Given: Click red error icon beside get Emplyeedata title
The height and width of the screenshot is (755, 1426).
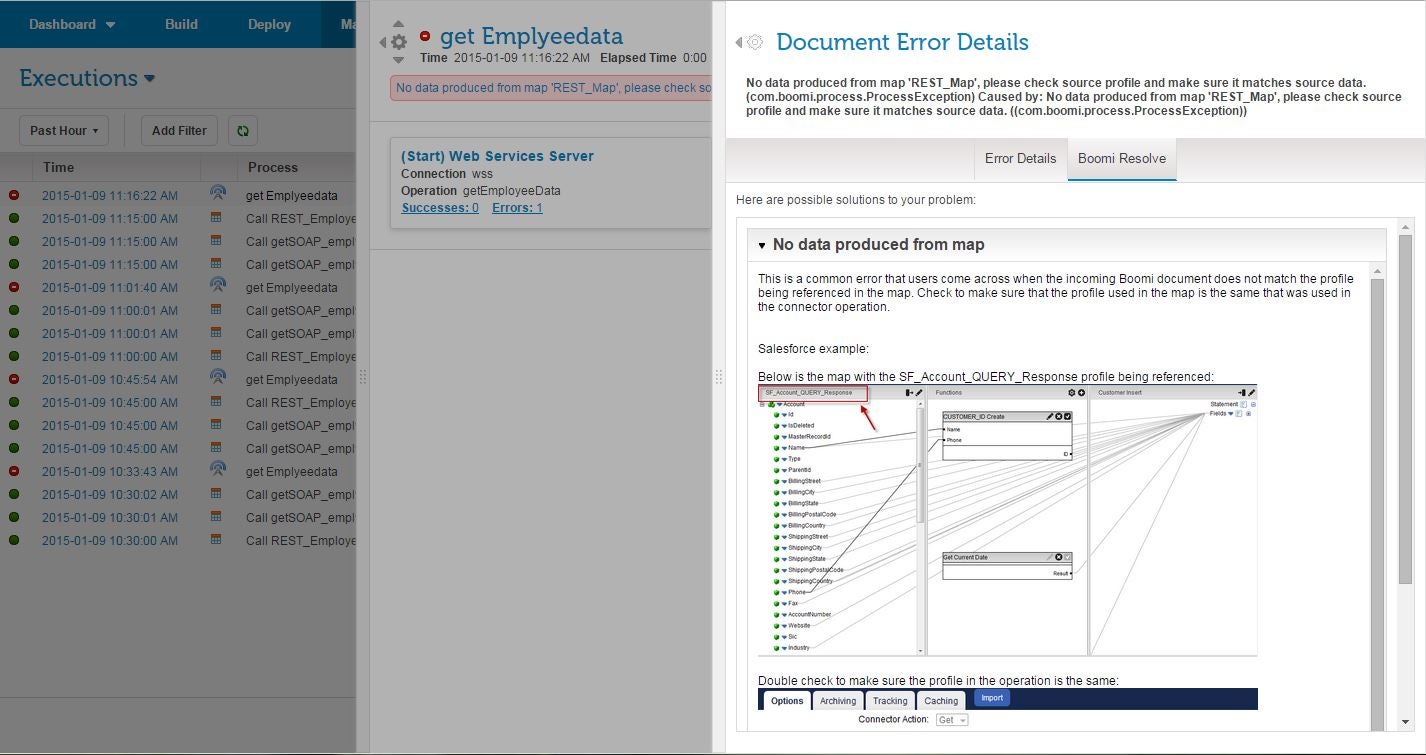Looking at the screenshot, I should 425,36.
